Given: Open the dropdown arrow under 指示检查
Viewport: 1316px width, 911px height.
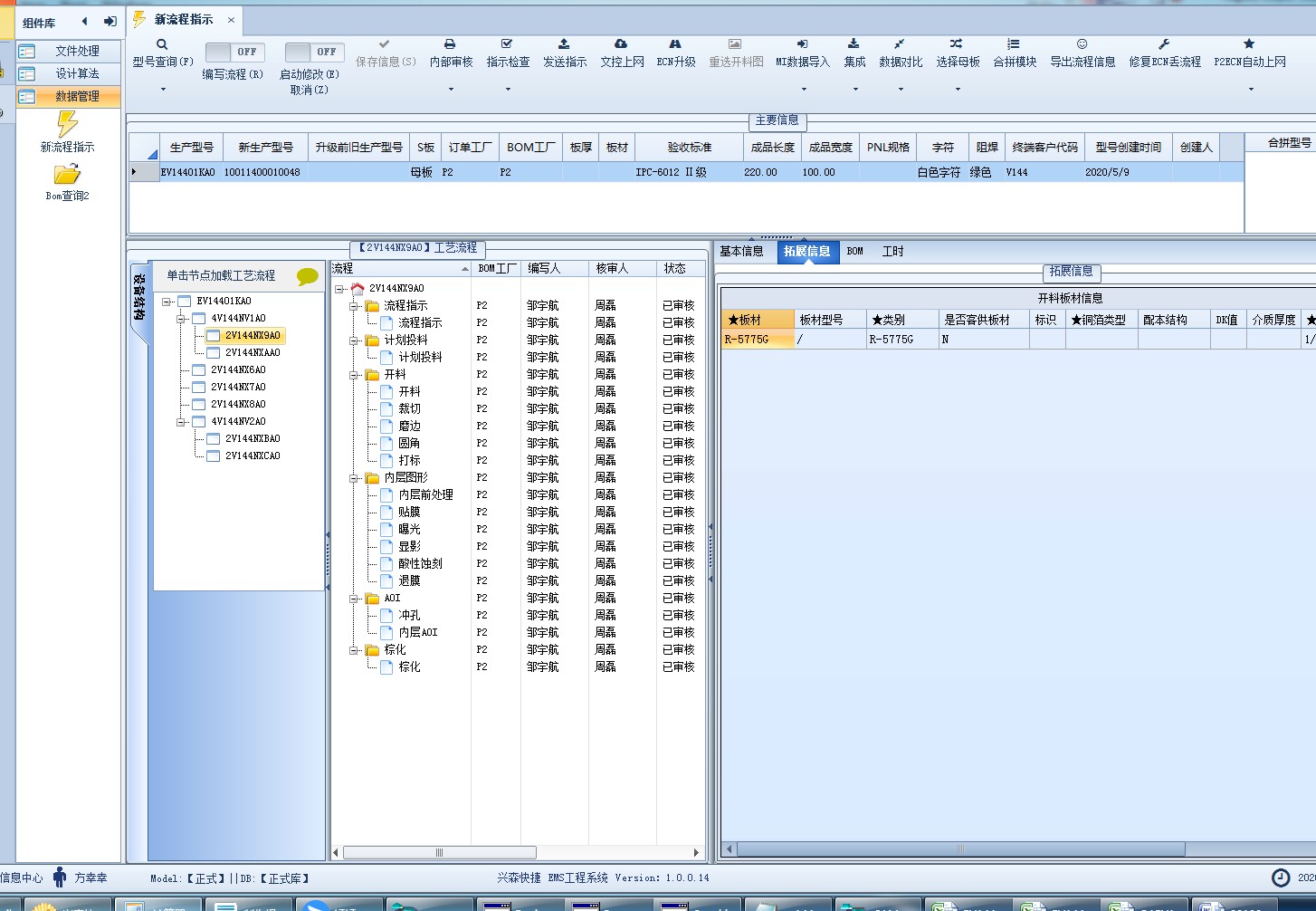Looking at the screenshot, I should [508, 89].
